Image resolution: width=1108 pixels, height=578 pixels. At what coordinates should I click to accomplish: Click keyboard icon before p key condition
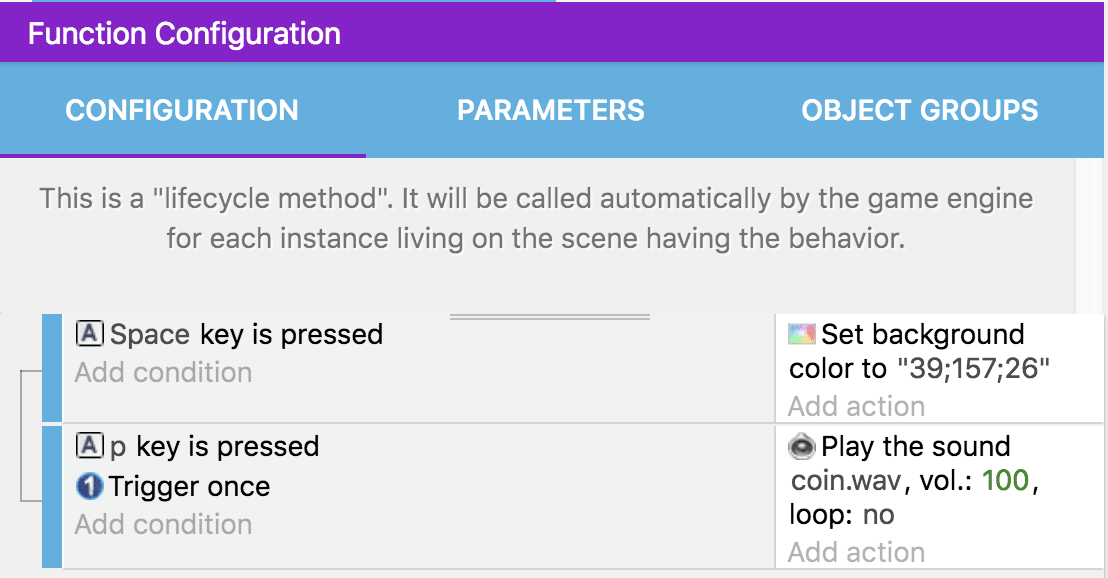point(90,446)
